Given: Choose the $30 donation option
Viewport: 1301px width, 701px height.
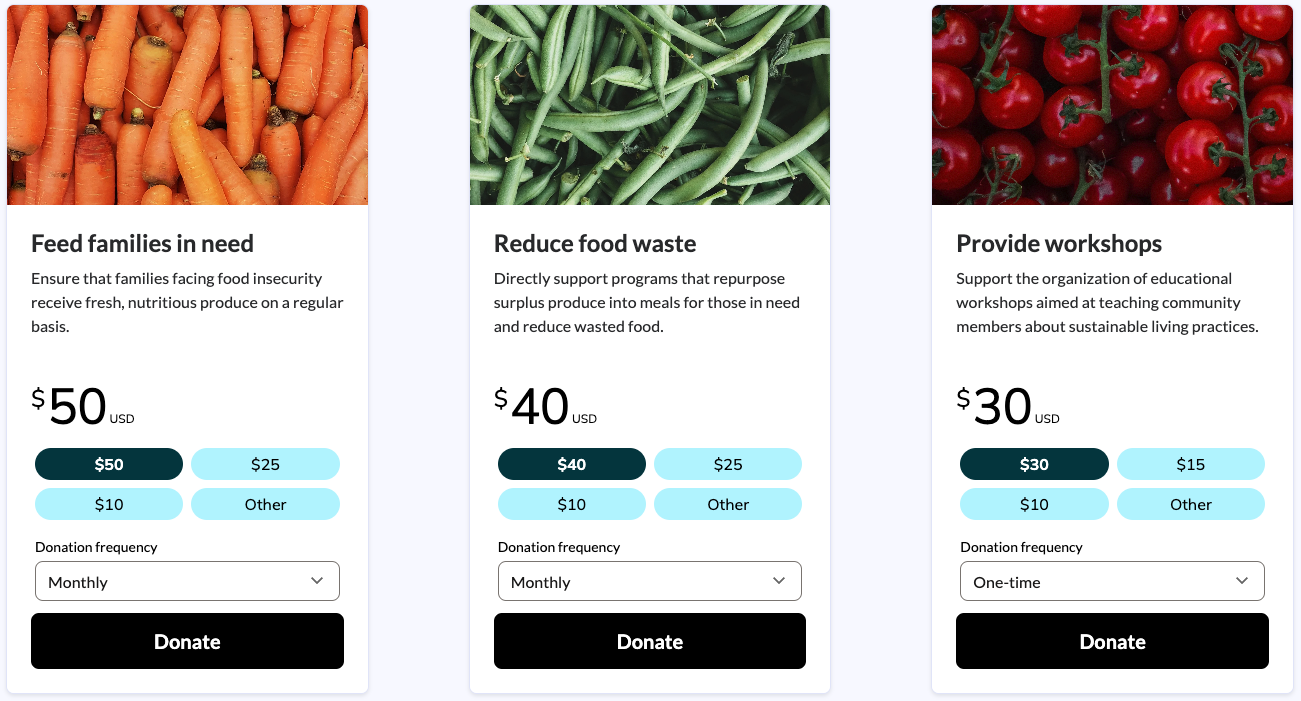Looking at the screenshot, I should [x=1034, y=464].
